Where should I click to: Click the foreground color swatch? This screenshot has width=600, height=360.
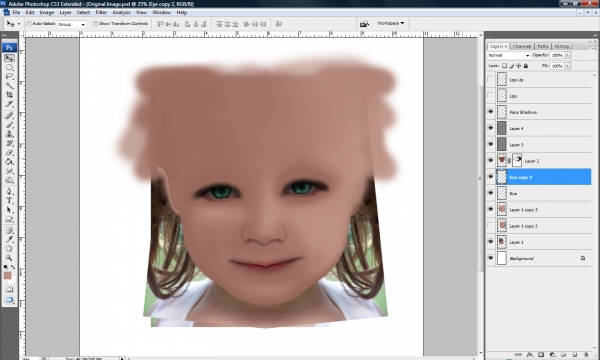[x=7, y=275]
